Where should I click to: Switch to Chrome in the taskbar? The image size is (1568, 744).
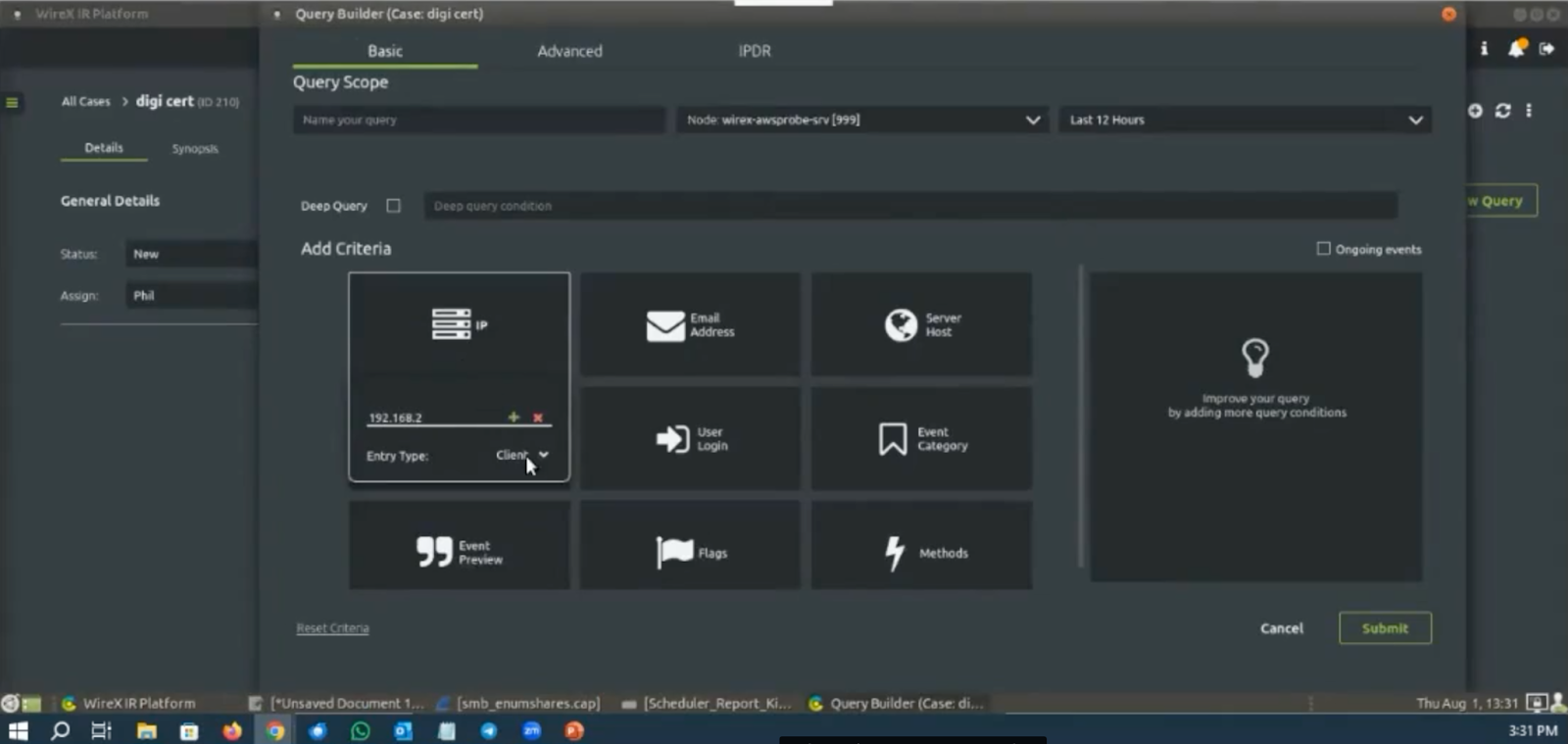point(275,730)
